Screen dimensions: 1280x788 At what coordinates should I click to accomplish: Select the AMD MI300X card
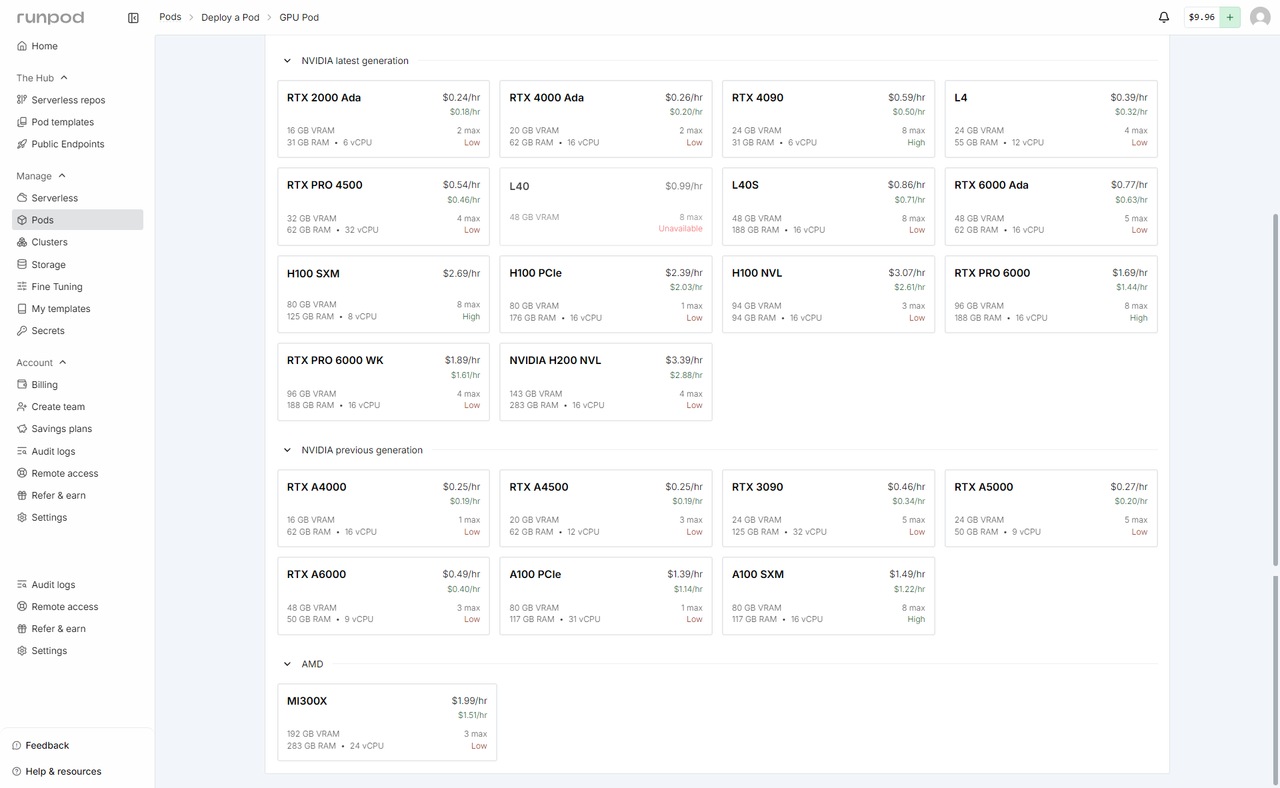tap(387, 722)
